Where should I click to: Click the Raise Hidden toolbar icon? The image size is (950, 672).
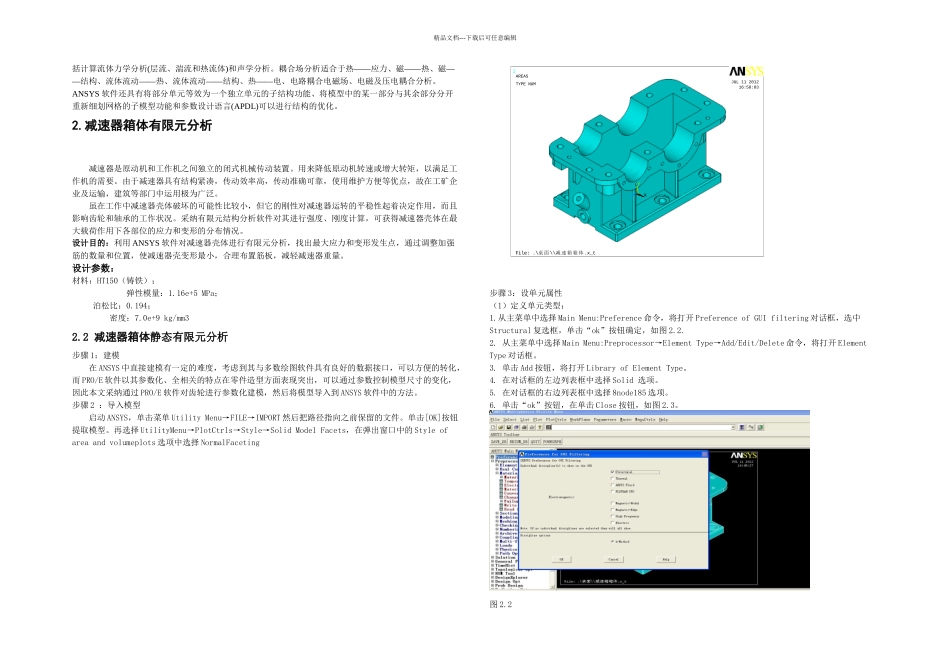742,427
